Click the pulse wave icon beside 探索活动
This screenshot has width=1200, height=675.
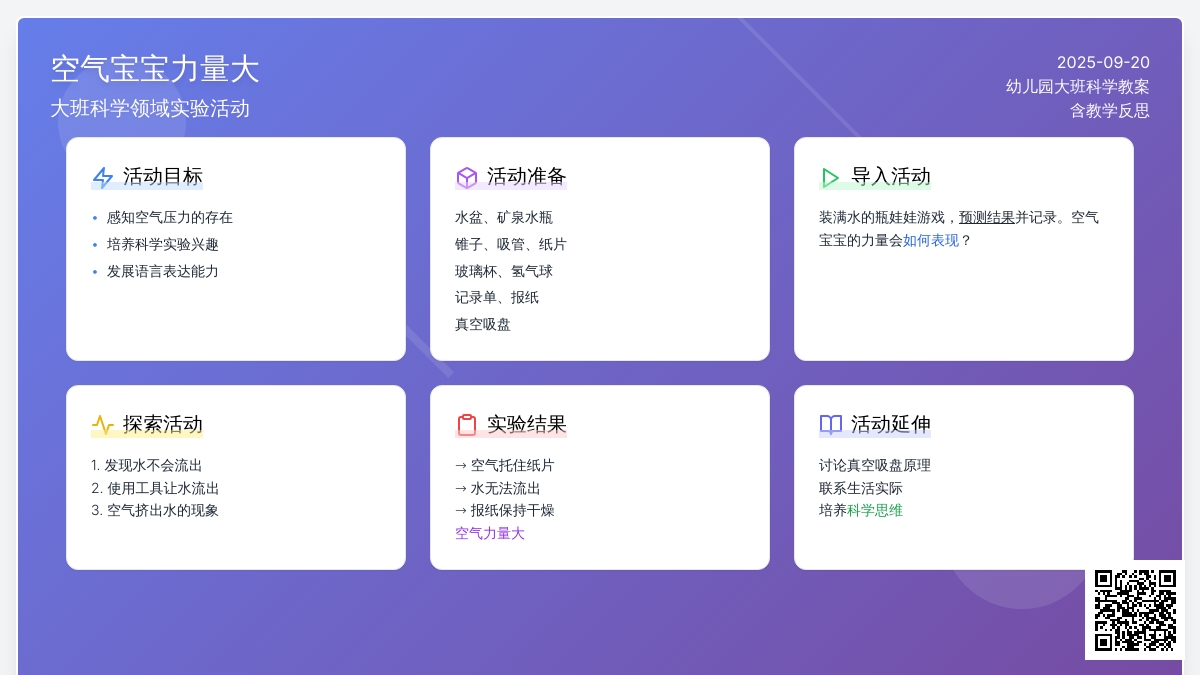[x=102, y=425]
